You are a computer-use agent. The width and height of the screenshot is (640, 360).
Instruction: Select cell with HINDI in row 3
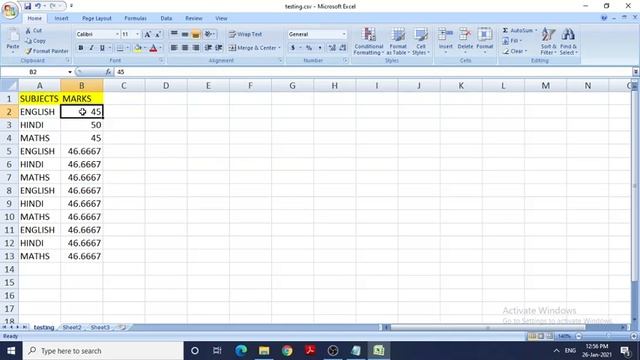(40, 125)
